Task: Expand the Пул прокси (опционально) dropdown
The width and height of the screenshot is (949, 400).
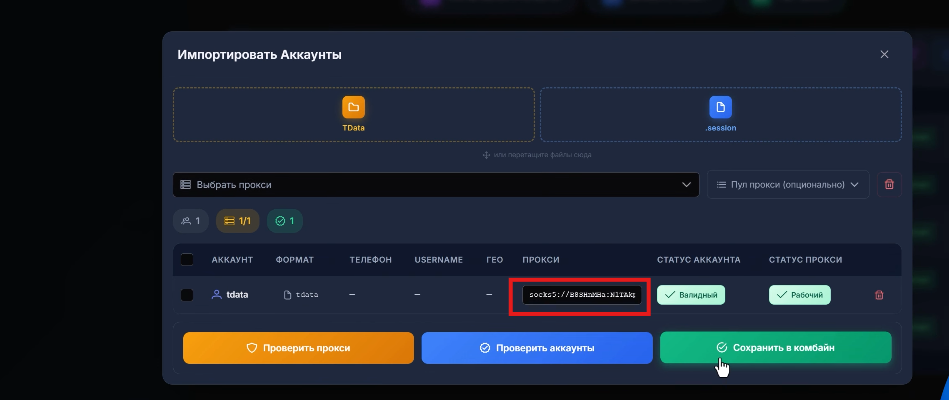Action: pos(788,185)
